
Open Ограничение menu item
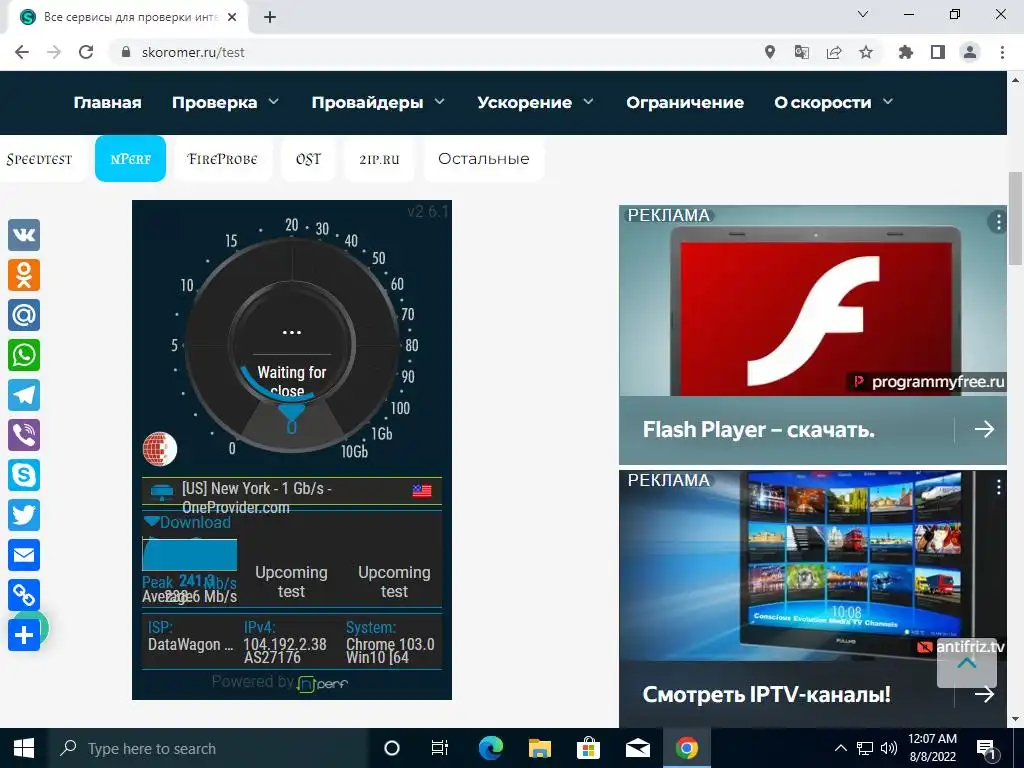[685, 103]
